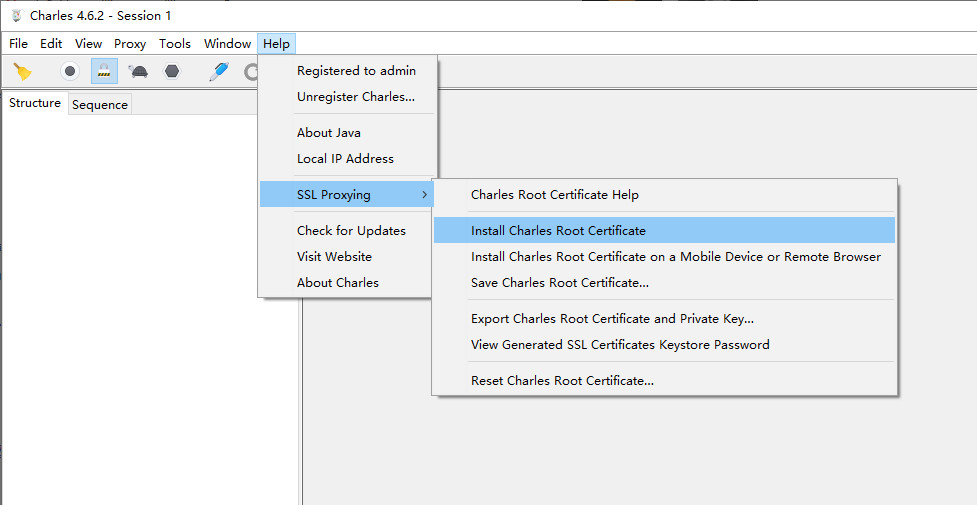The width and height of the screenshot is (977, 505).
Task: Choose Install Charles Root Certificate
Action: [x=664, y=231]
